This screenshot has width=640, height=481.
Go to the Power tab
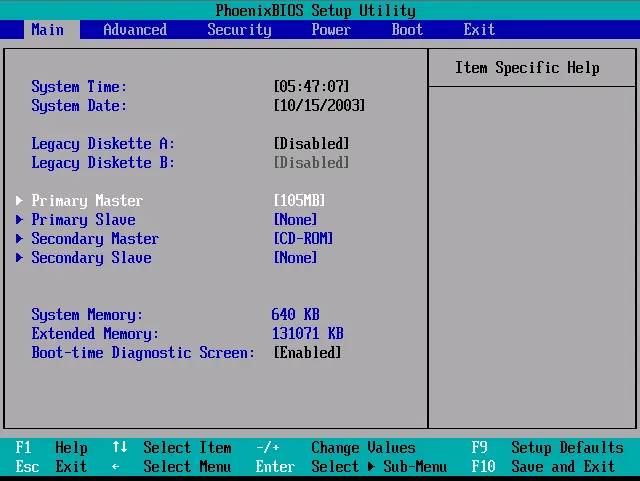tap(331, 30)
